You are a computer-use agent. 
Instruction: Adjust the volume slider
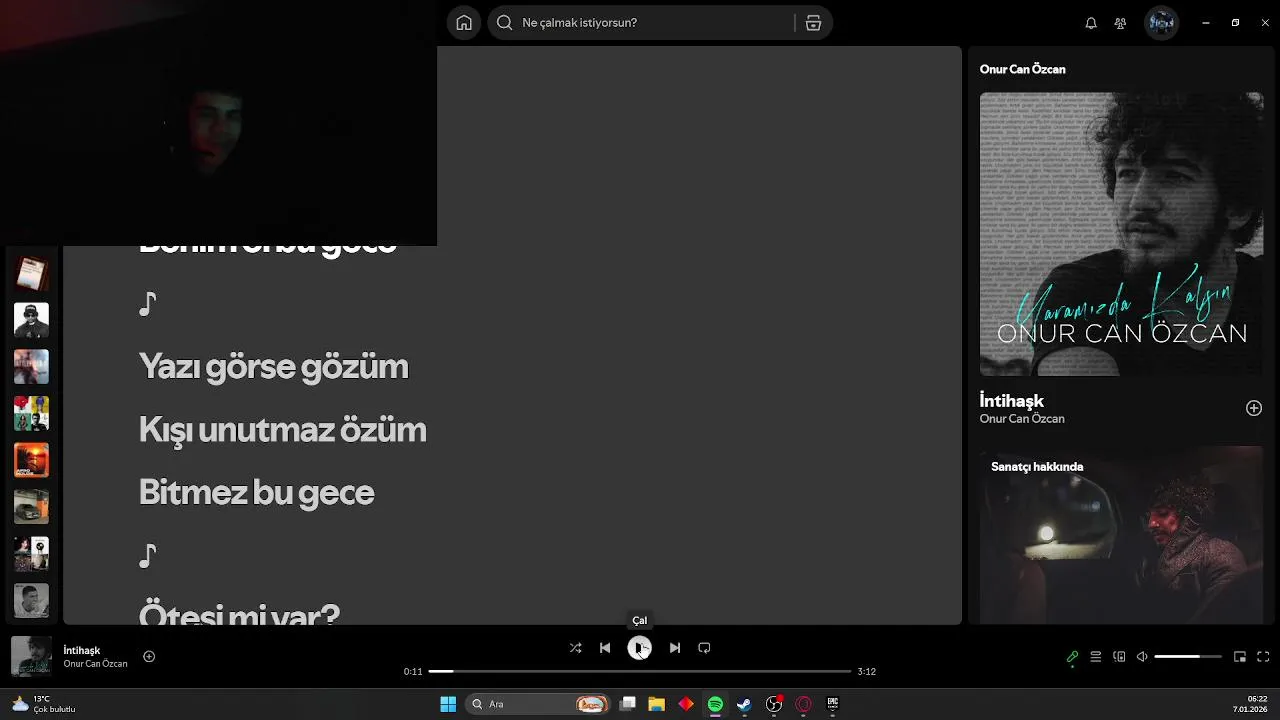tap(1188, 657)
